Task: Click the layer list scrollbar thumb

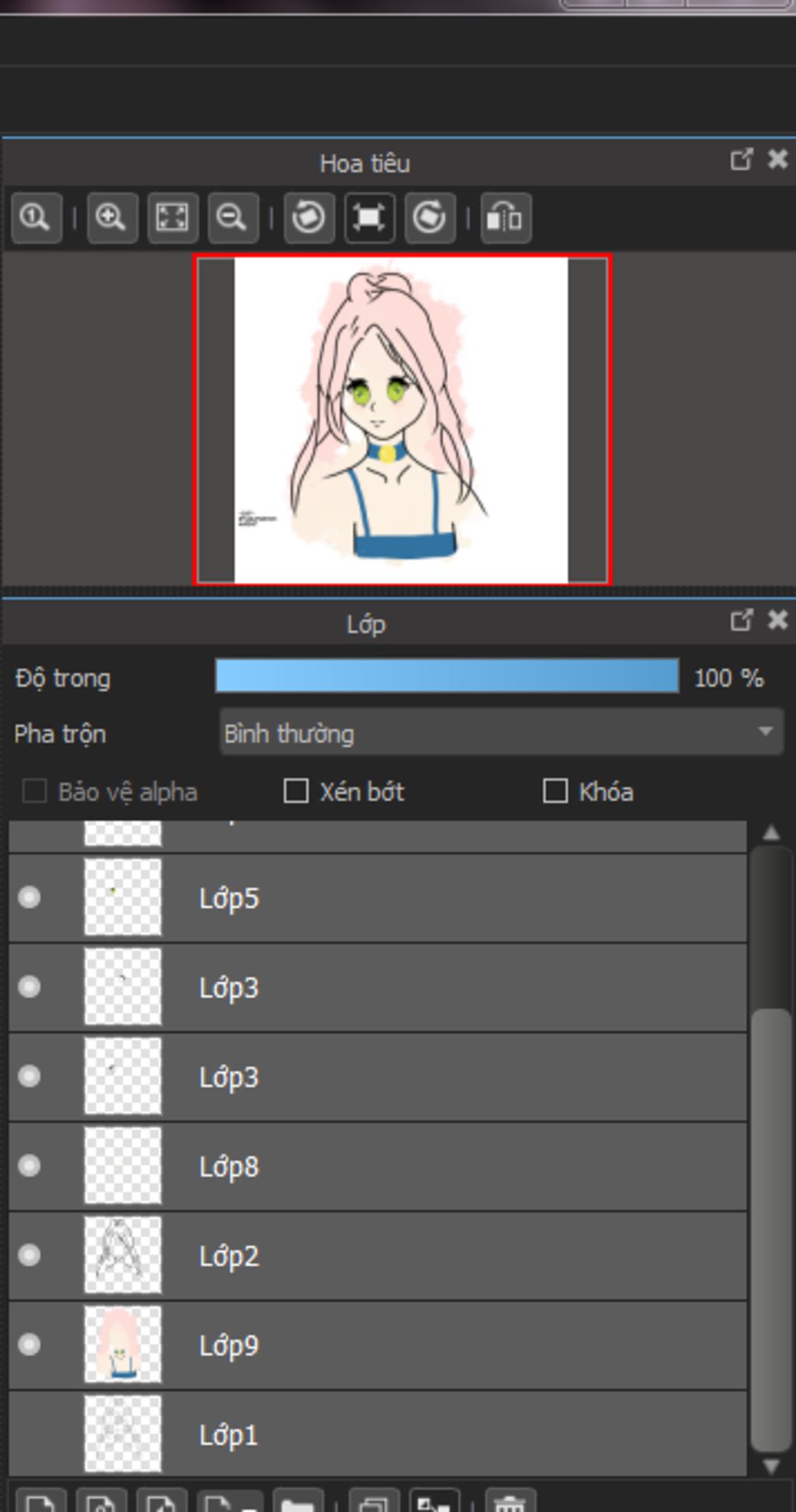Action: click(771, 1230)
